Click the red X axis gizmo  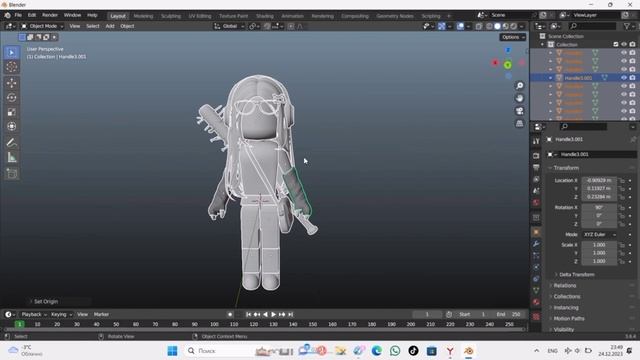496,63
